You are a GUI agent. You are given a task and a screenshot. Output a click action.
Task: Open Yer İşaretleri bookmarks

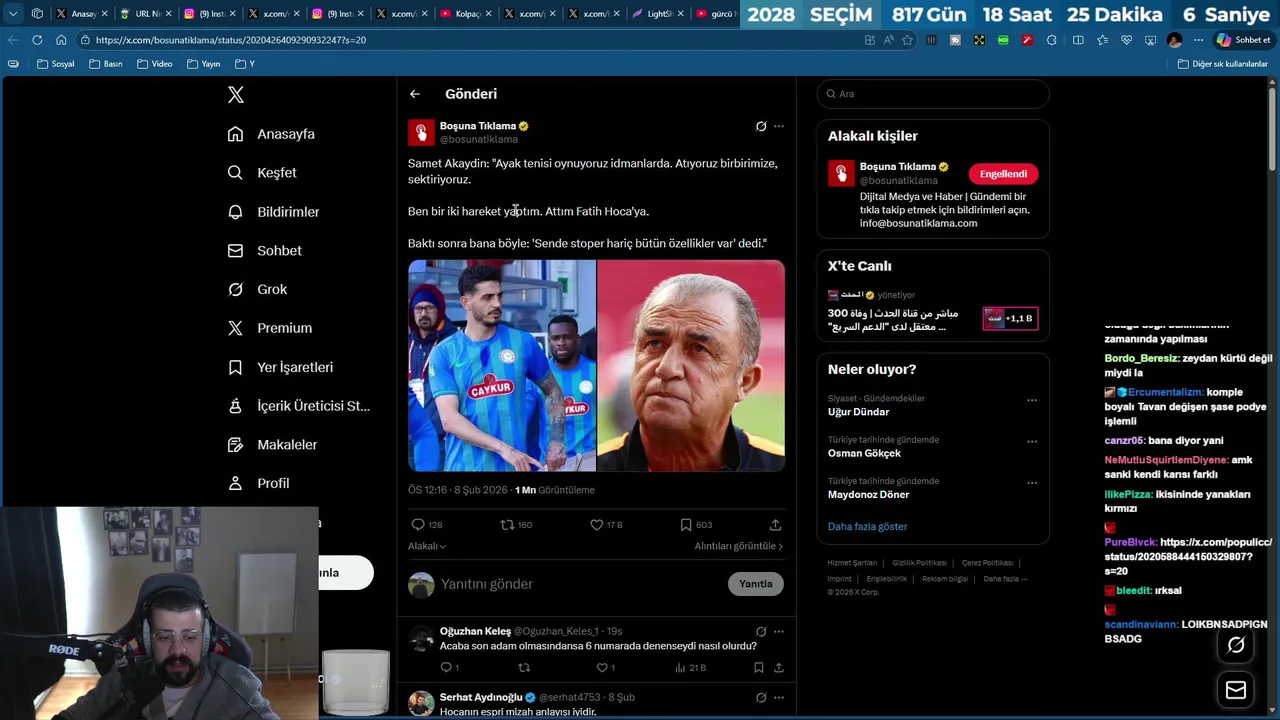coord(280,367)
